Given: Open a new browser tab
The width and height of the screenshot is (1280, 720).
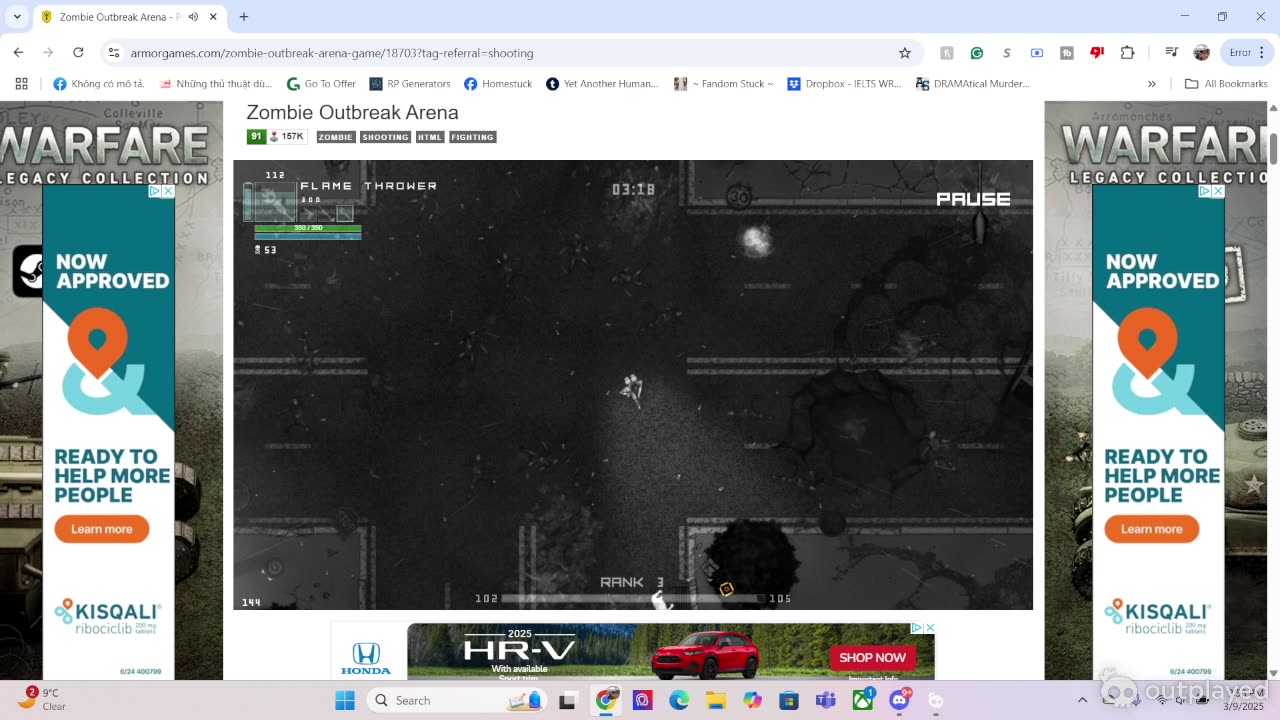Looking at the screenshot, I should point(243,17).
